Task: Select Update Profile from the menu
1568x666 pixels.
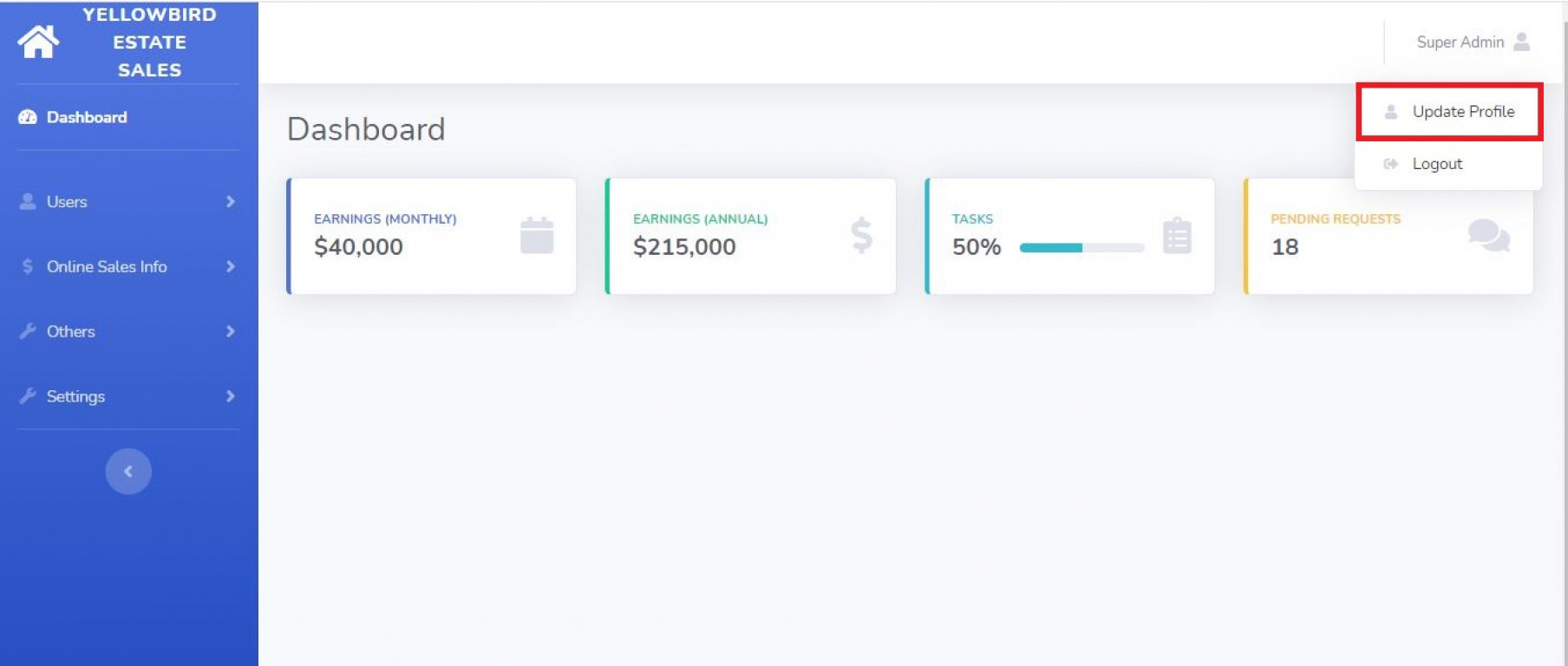Action: point(1449,112)
